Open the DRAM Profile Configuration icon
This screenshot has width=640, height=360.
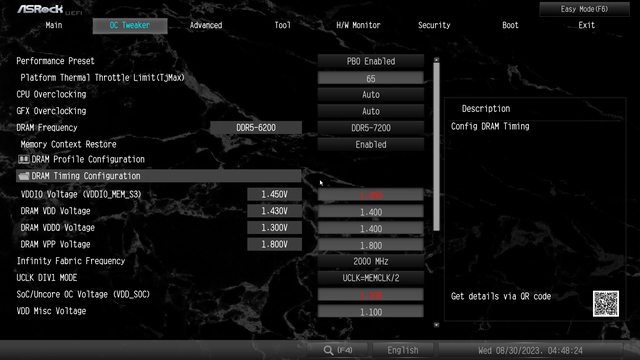24,159
